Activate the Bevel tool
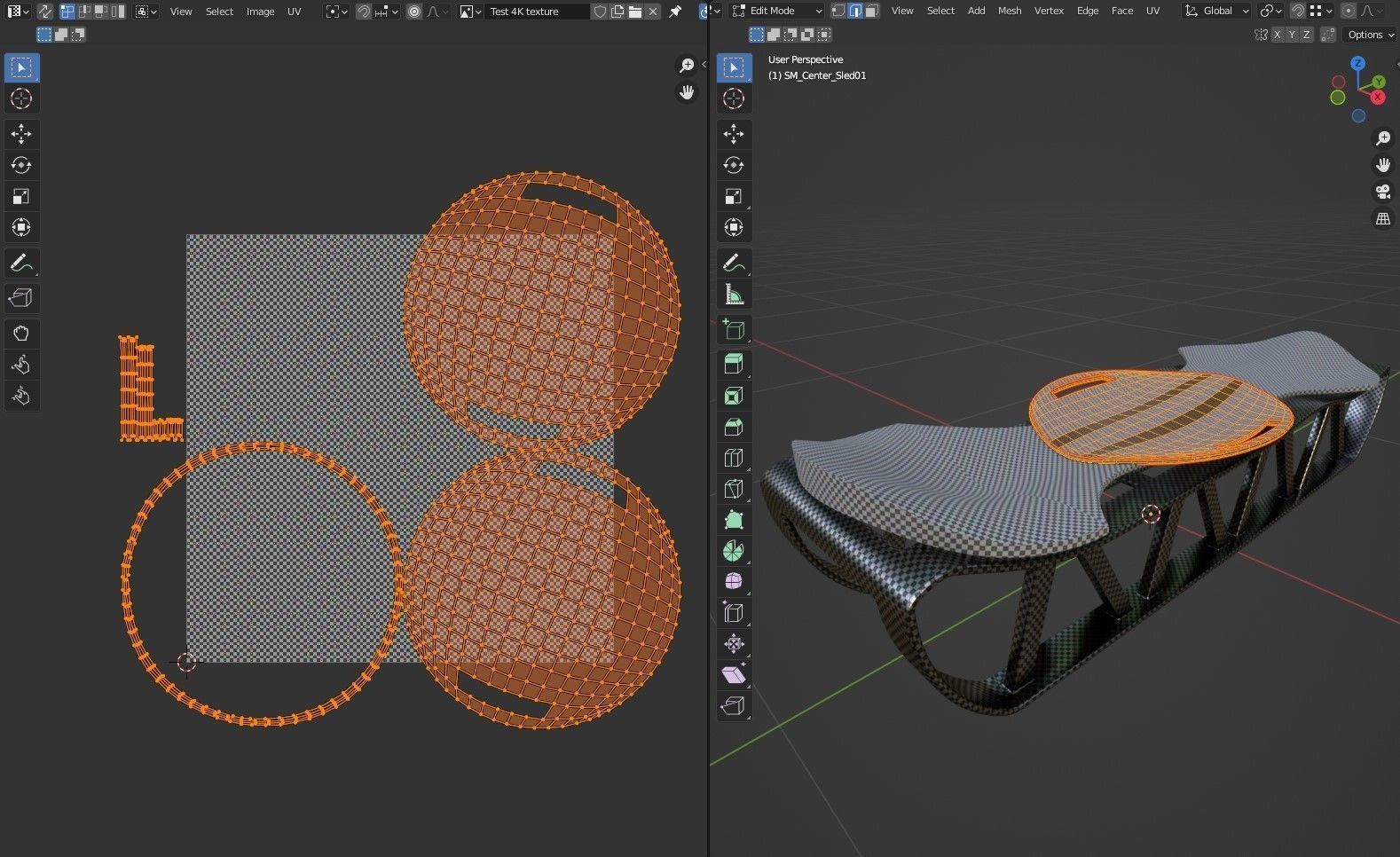This screenshot has width=1400, height=857. pyautogui.click(x=734, y=427)
